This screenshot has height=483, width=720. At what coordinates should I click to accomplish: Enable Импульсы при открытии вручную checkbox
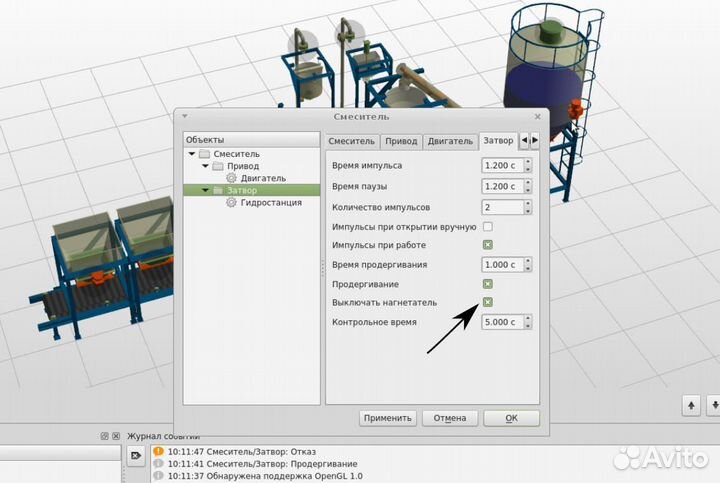[488, 226]
